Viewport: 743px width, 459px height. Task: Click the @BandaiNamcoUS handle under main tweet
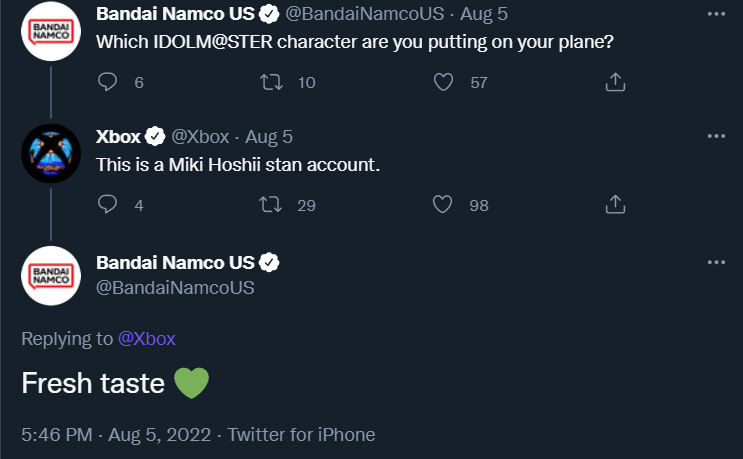point(175,288)
